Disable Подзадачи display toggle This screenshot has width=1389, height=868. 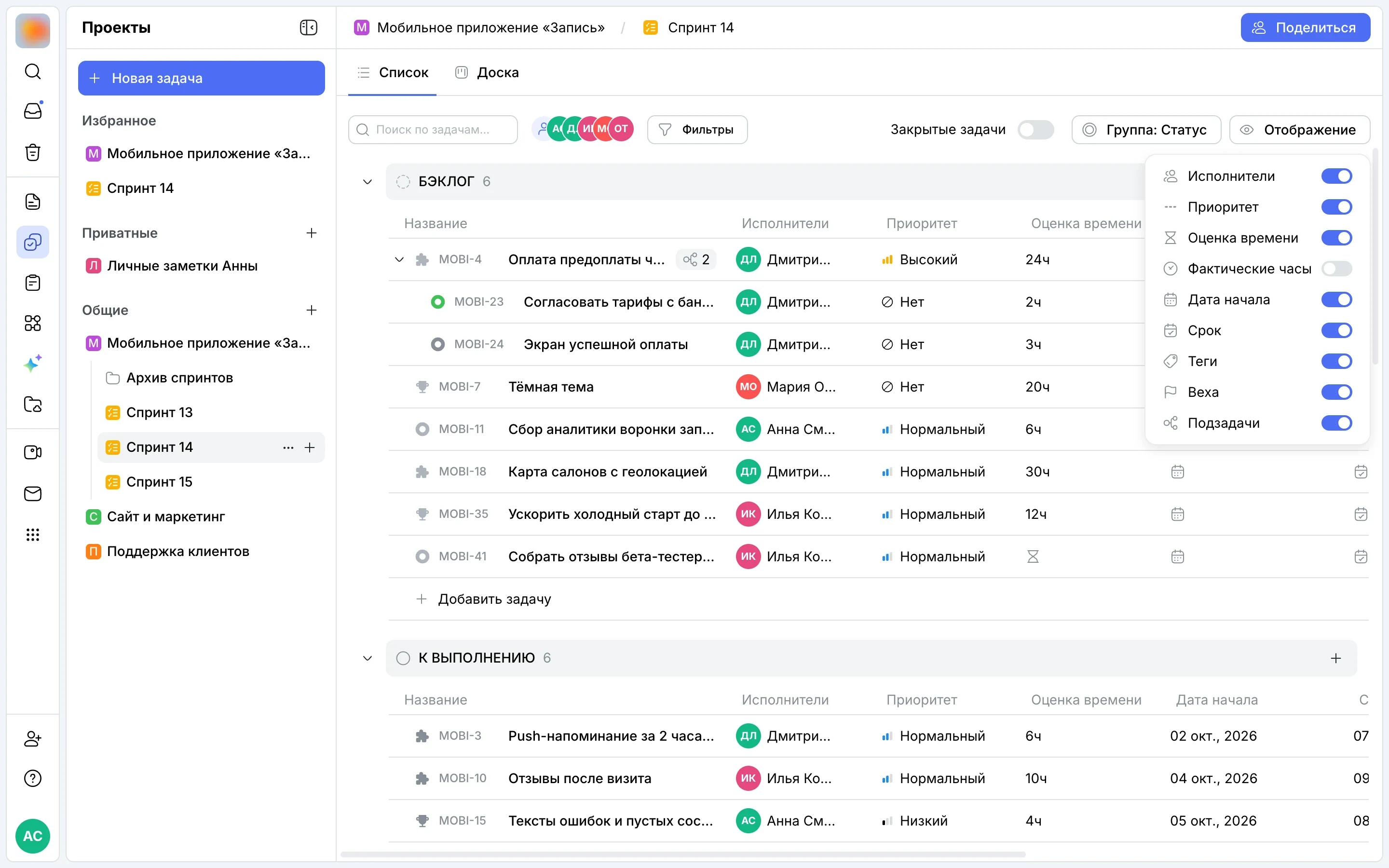point(1337,423)
